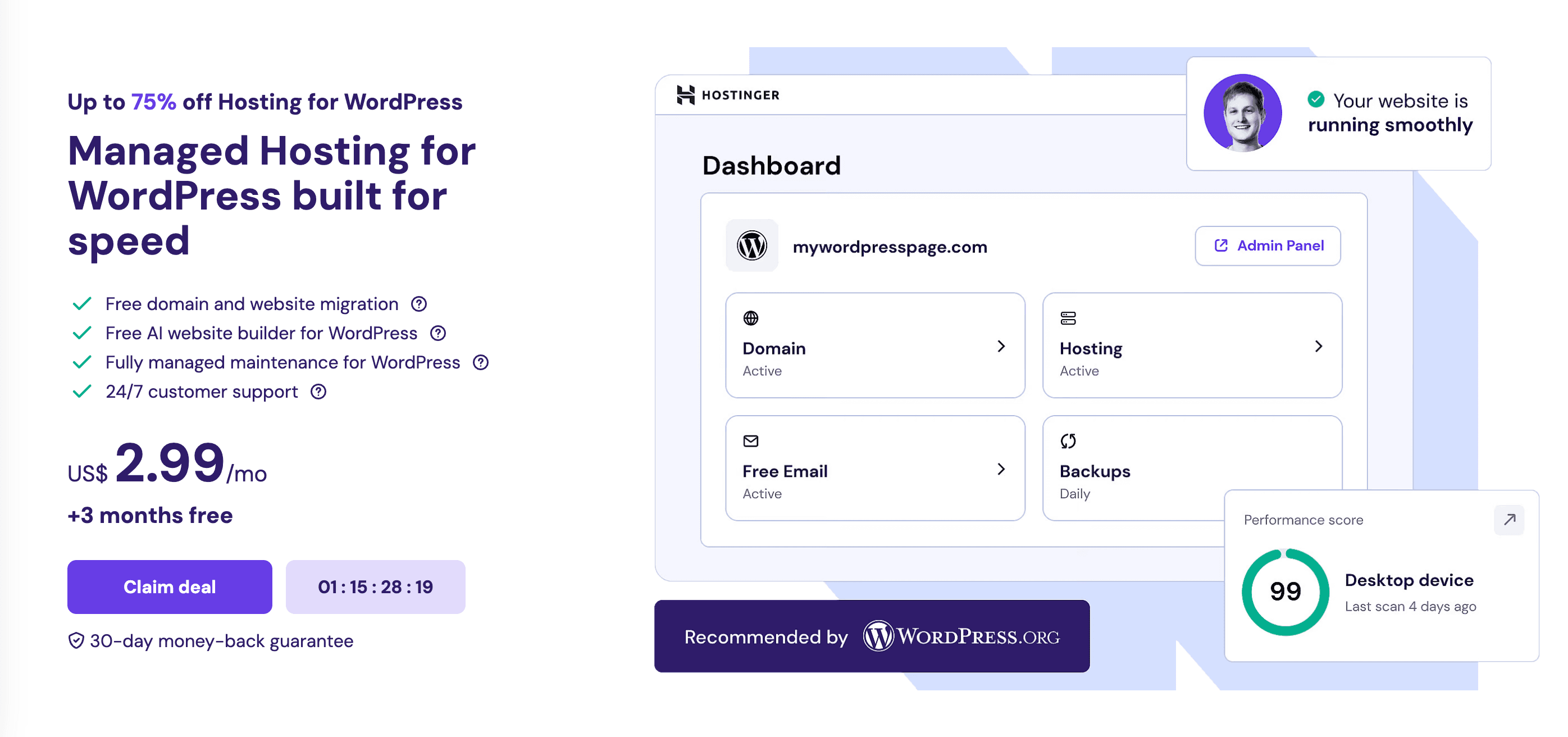Click help icon beside 24/7 customer support
The width and height of the screenshot is (1568, 737).
[x=318, y=391]
